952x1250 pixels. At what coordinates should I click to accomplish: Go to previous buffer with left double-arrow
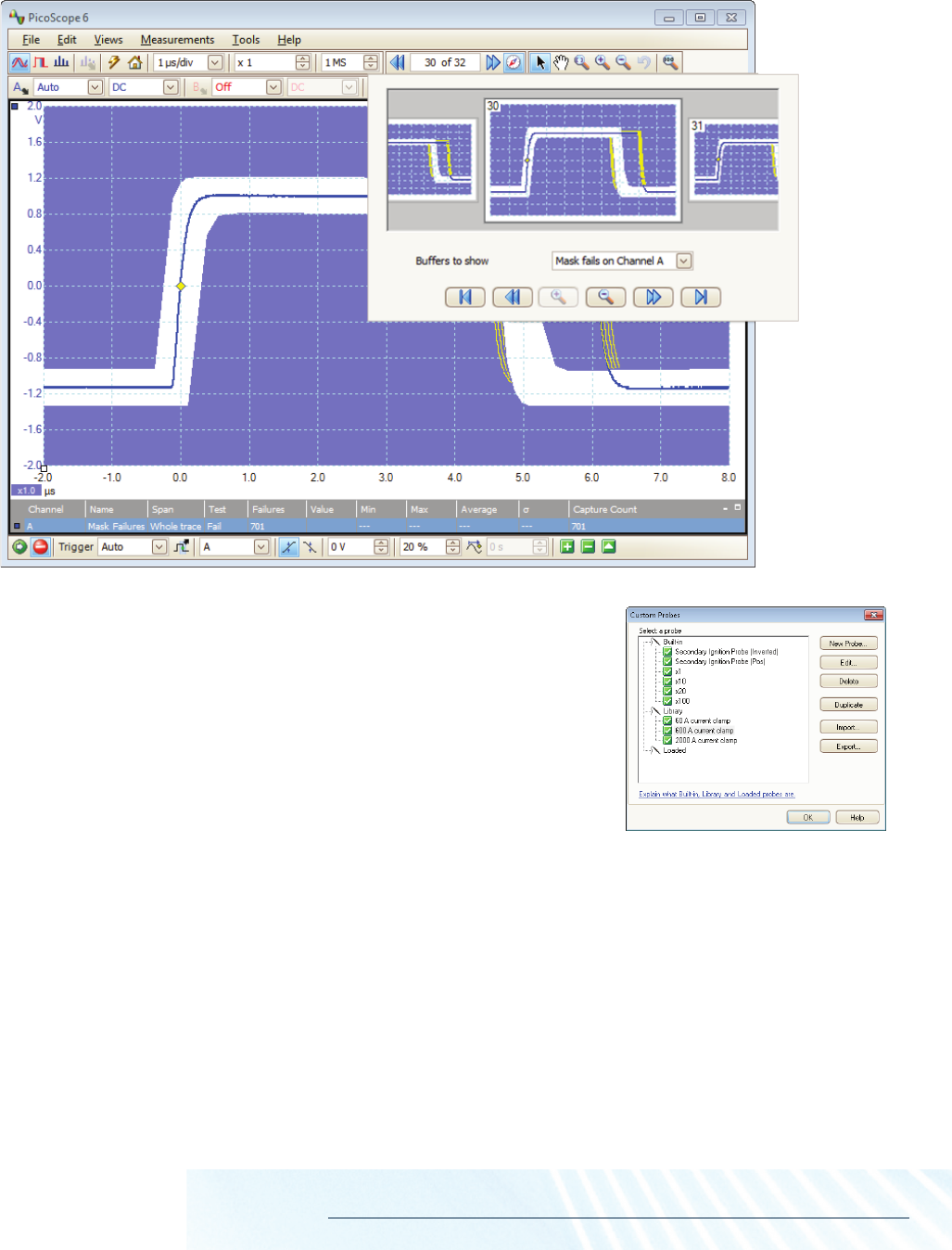tap(398, 62)
